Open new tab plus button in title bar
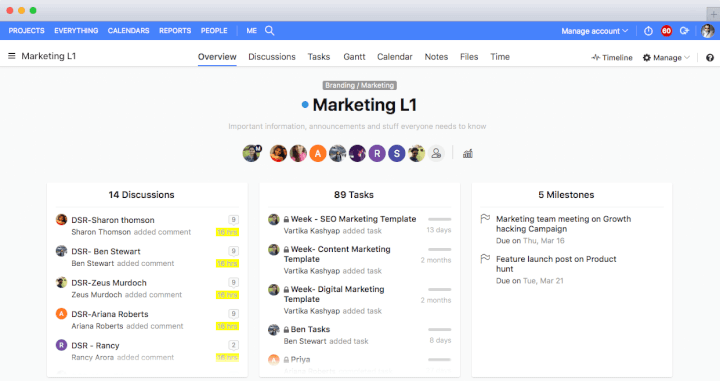 (714, 14)
